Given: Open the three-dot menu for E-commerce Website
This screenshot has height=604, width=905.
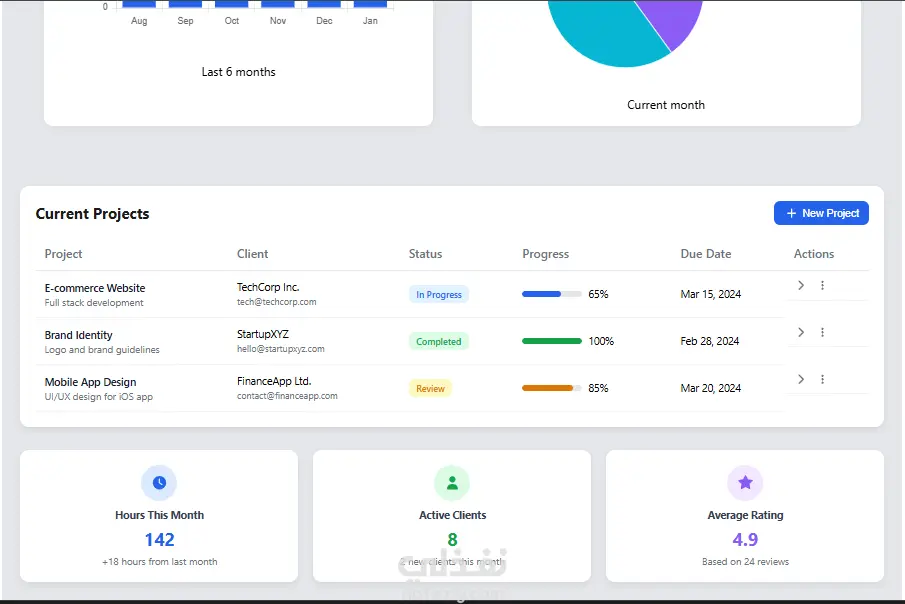Looking at the screenshot, I should point(822,285).
